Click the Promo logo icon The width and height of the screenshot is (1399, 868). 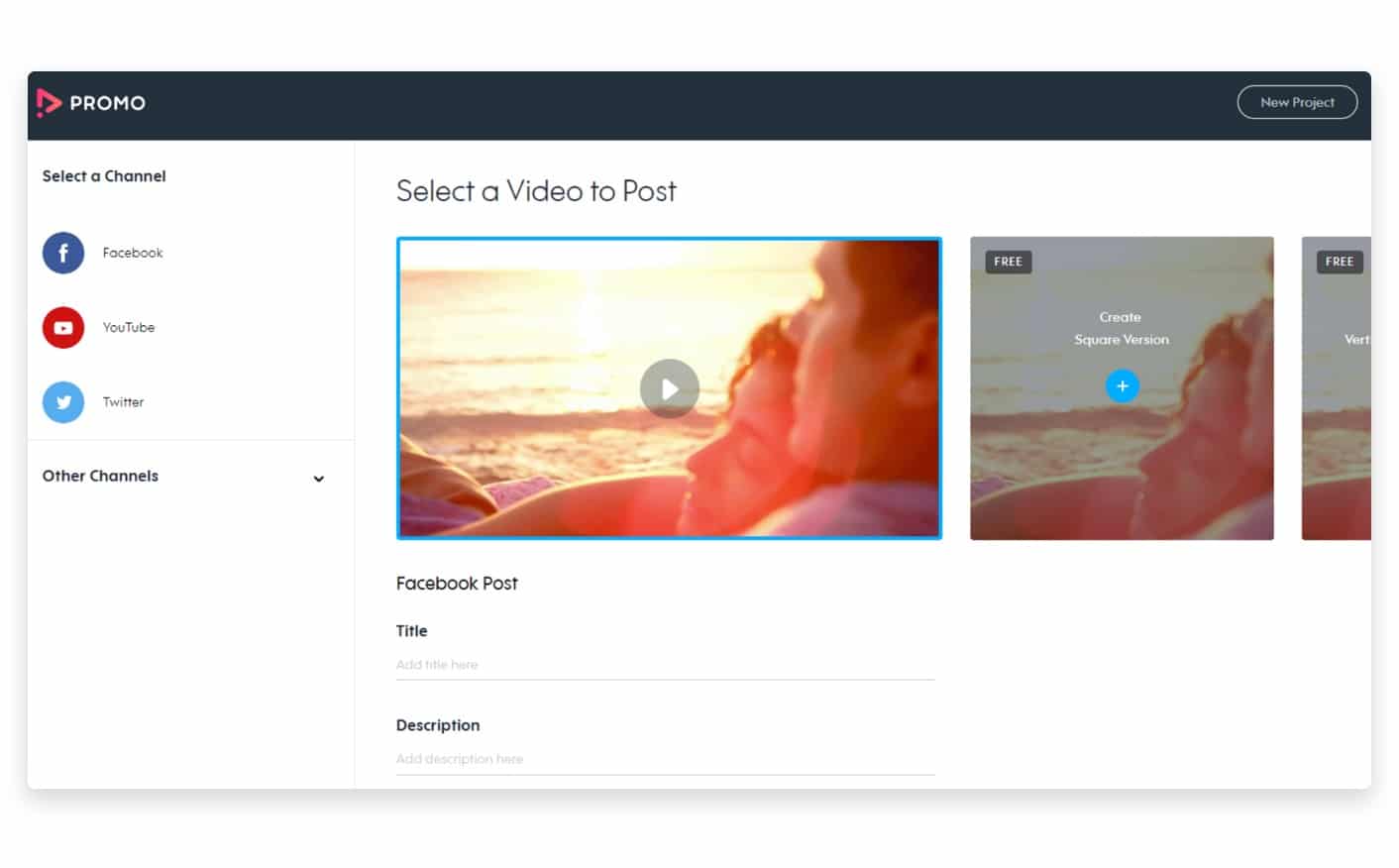49,103
